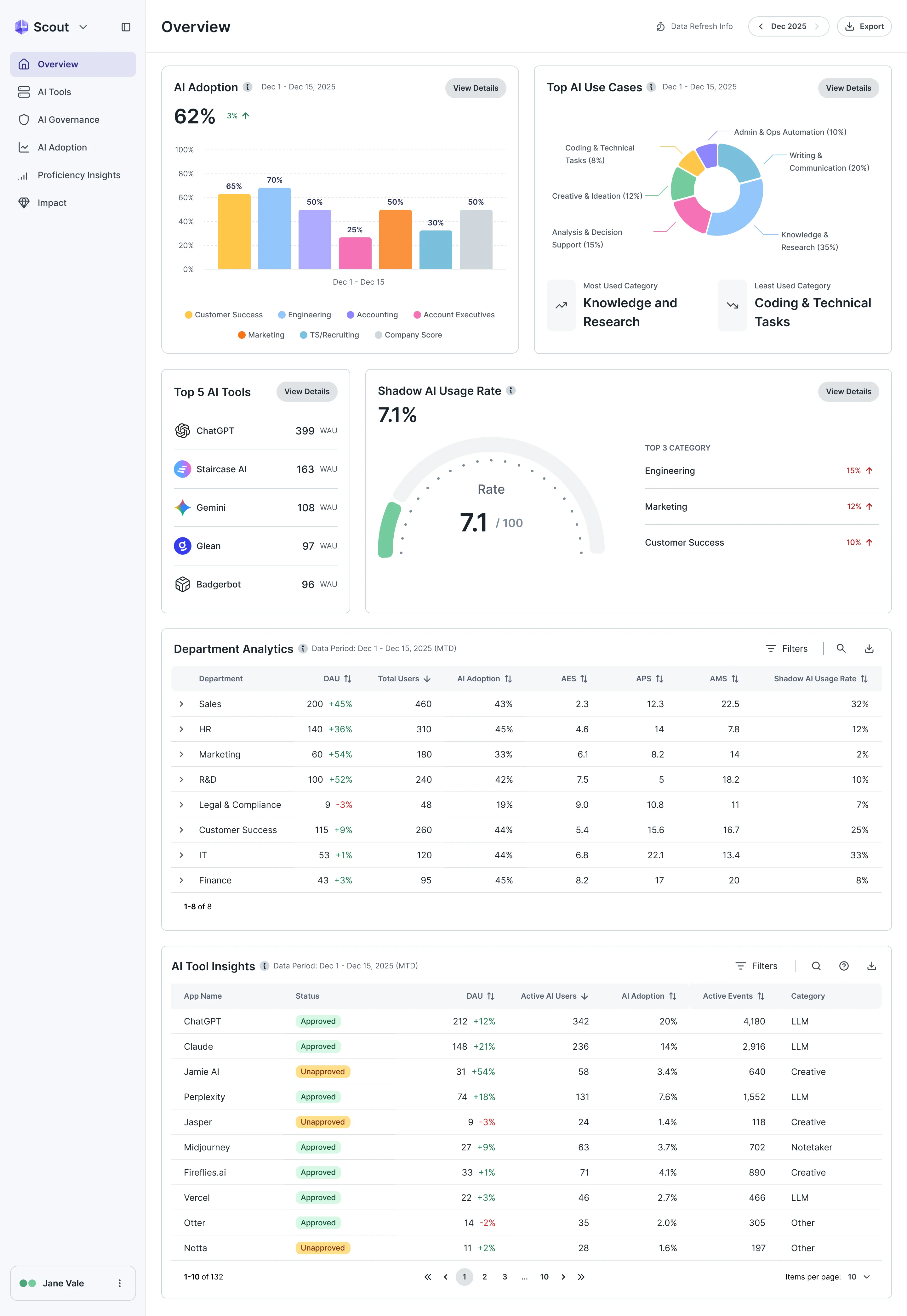Open help icon in AI Tool Insights
This screenshot has width=907, height=1316.
(x=844, y=966)
